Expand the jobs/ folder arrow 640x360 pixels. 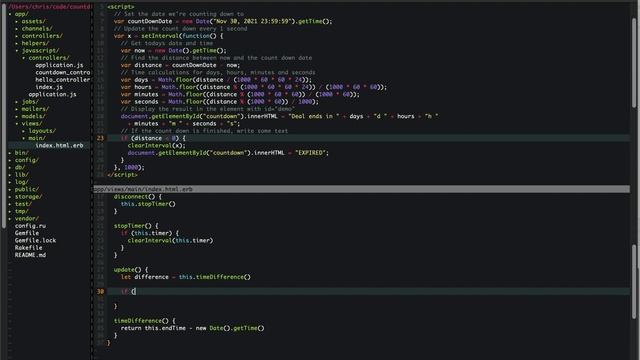17,102
